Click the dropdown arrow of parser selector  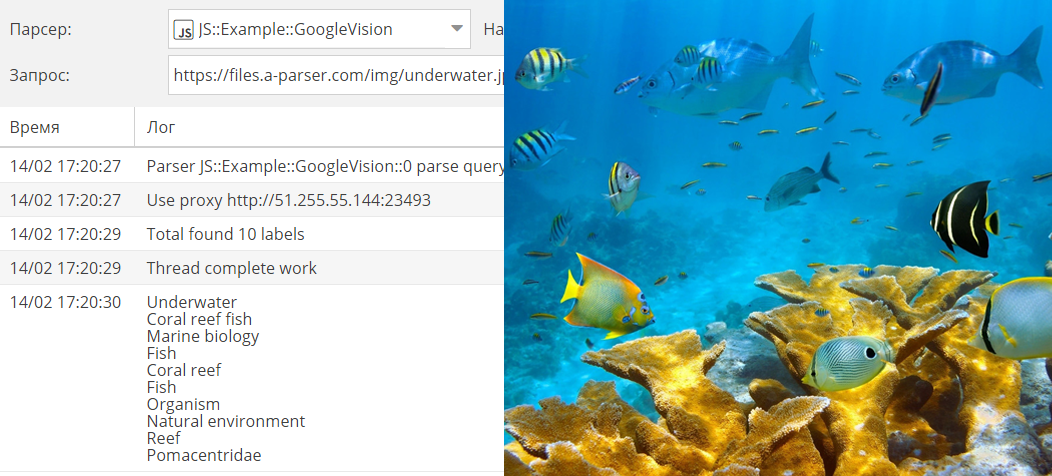pyautogui.click(x=456, y=29)
